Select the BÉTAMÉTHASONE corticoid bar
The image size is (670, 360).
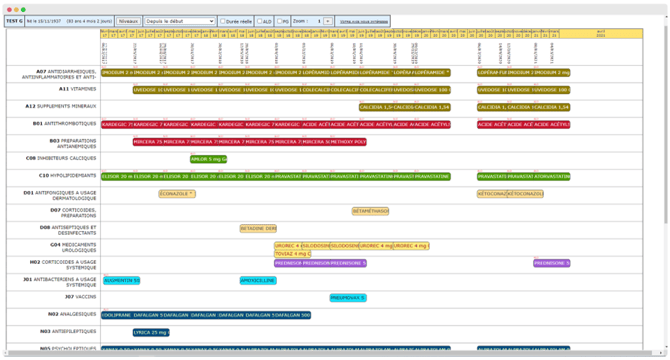click(x=370, y=211)
